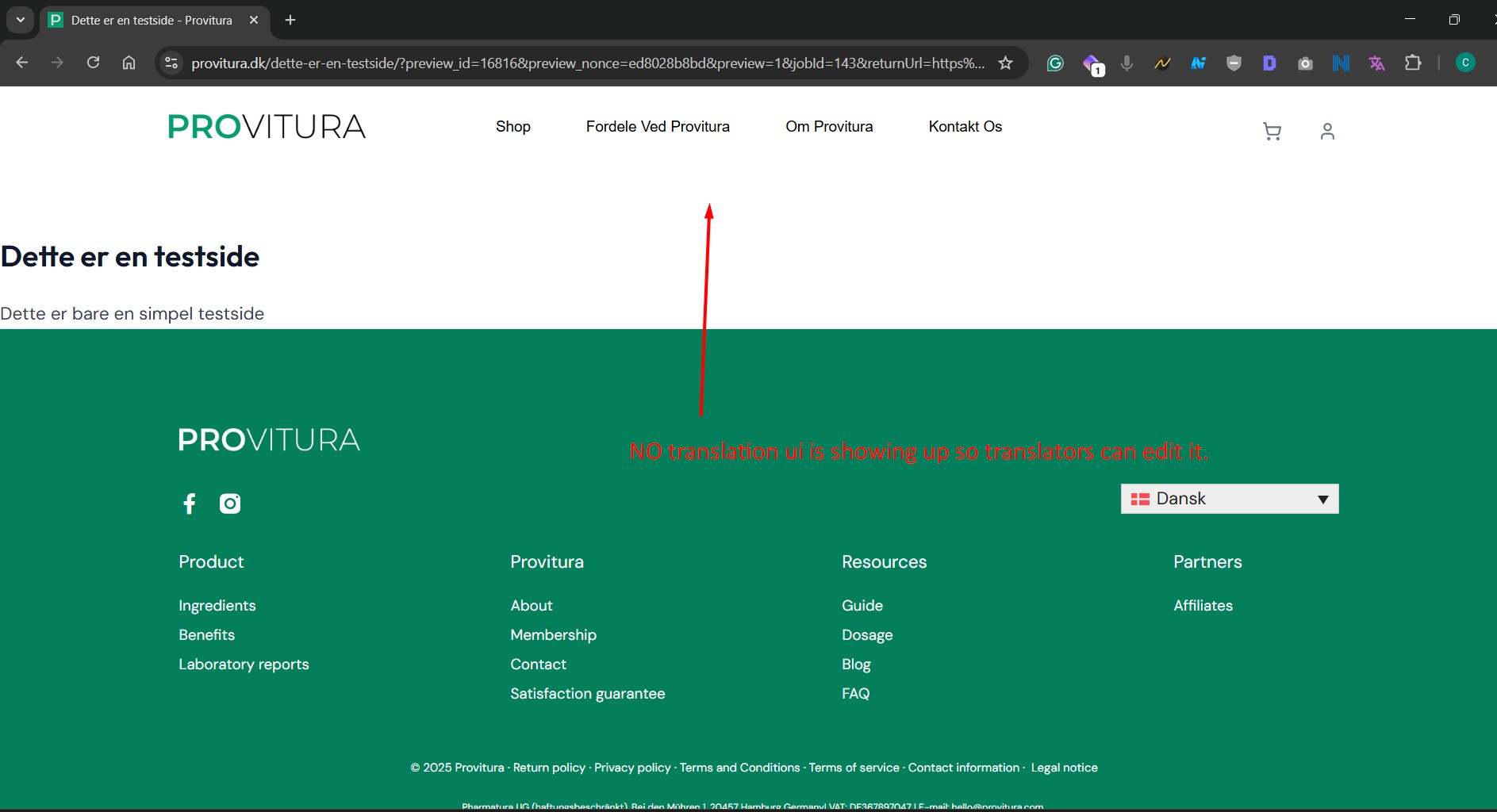The height and width of the screenshot is (812, 1497).
Task: Open the Om Provitura menu item
Action: [829, 127]
